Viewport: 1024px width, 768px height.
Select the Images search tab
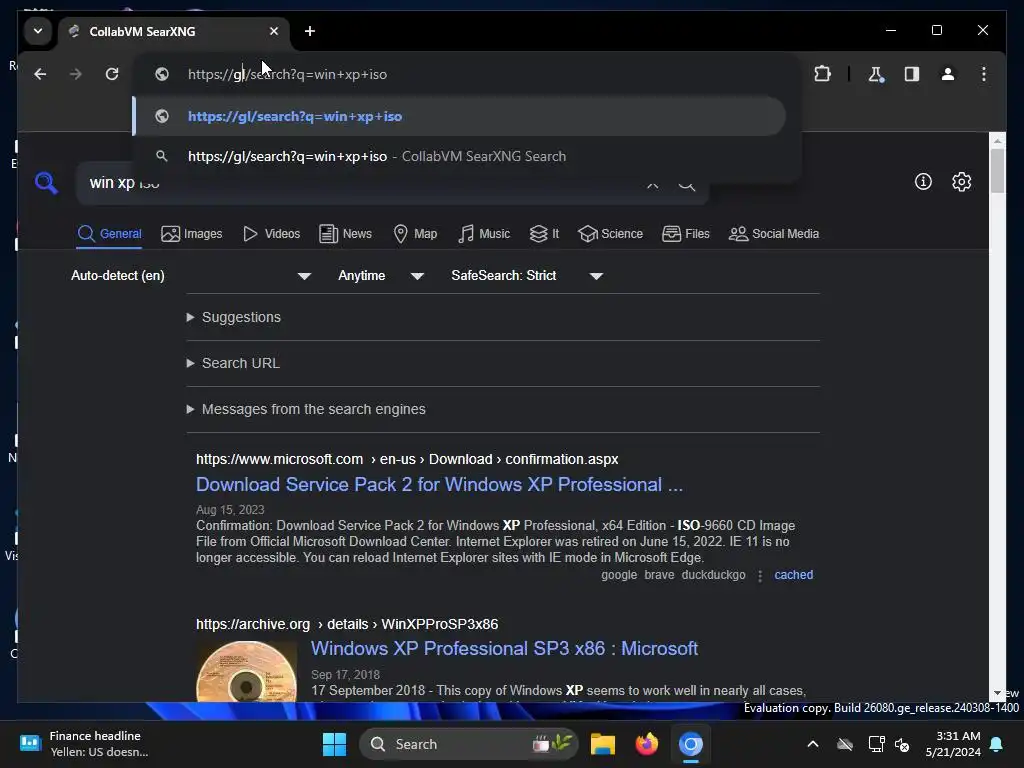click(x=191, y=234)
